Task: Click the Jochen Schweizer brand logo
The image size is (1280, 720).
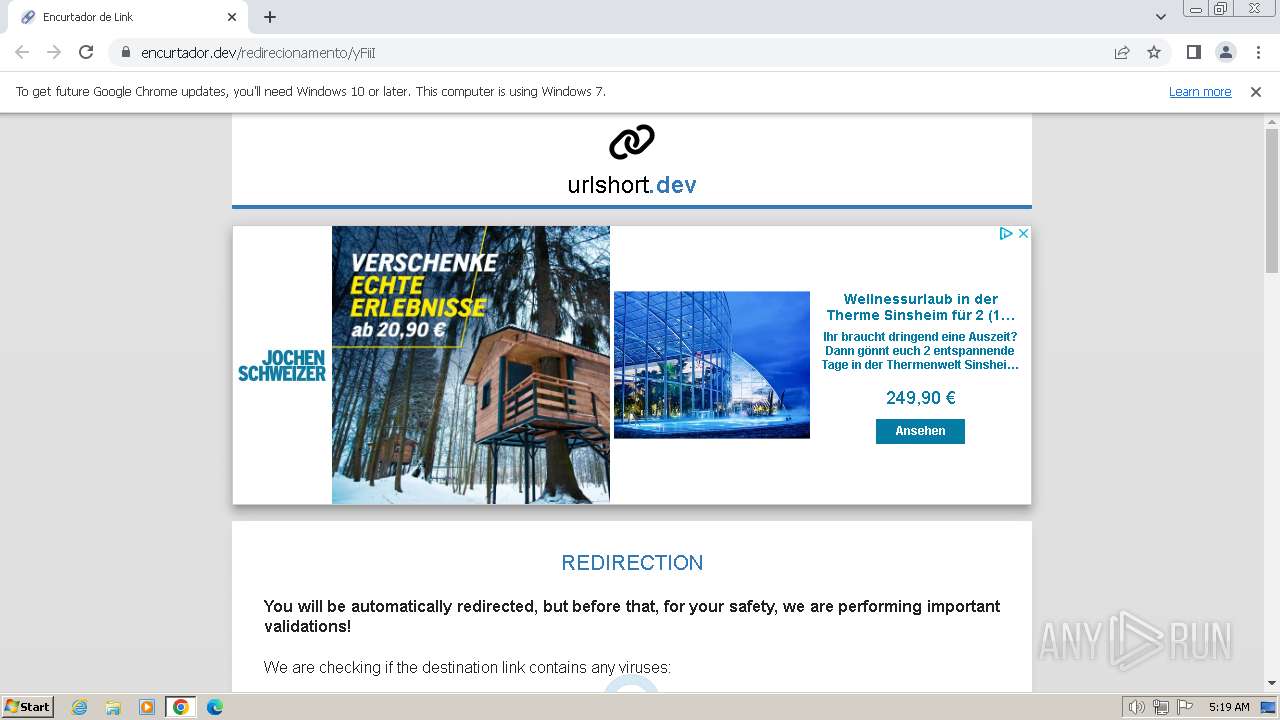Action: tap(282, 365)
